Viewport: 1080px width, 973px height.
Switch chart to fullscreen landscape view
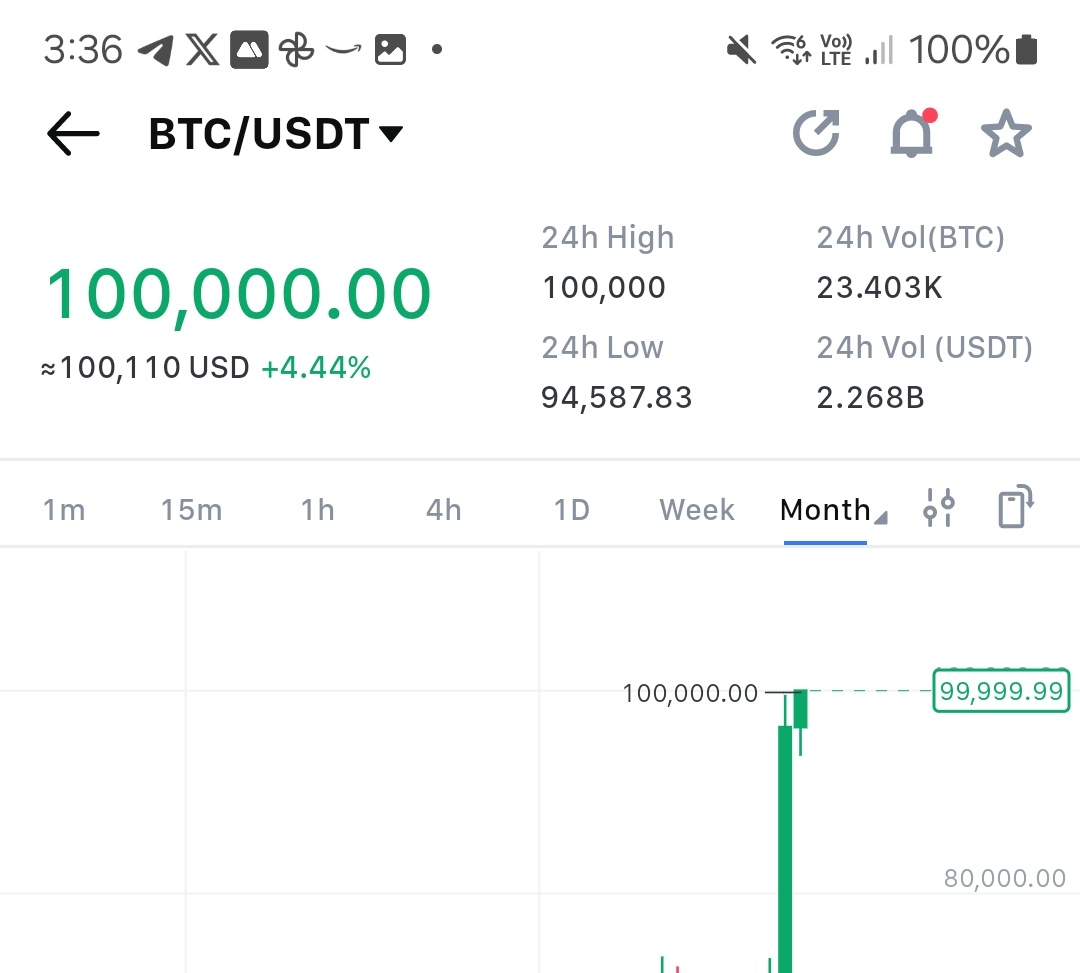tap(1015, 508)
